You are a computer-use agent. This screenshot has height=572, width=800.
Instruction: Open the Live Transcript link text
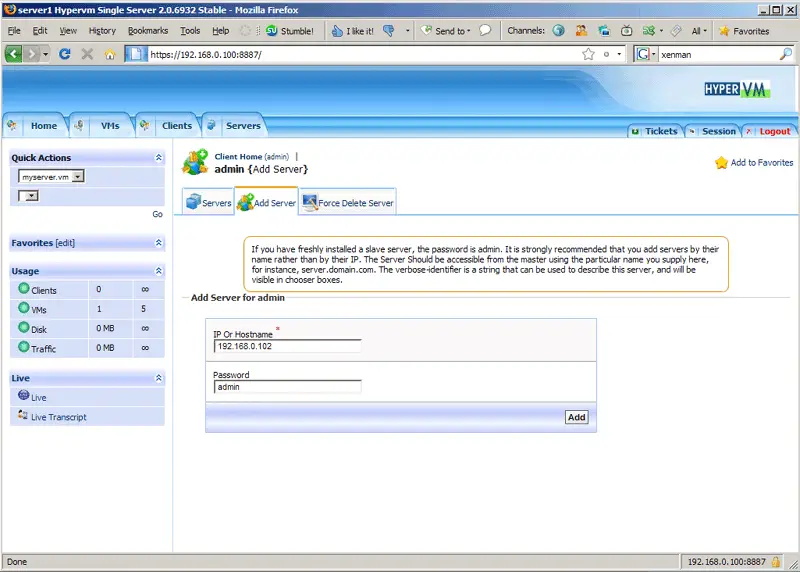(x=59, y=417)
